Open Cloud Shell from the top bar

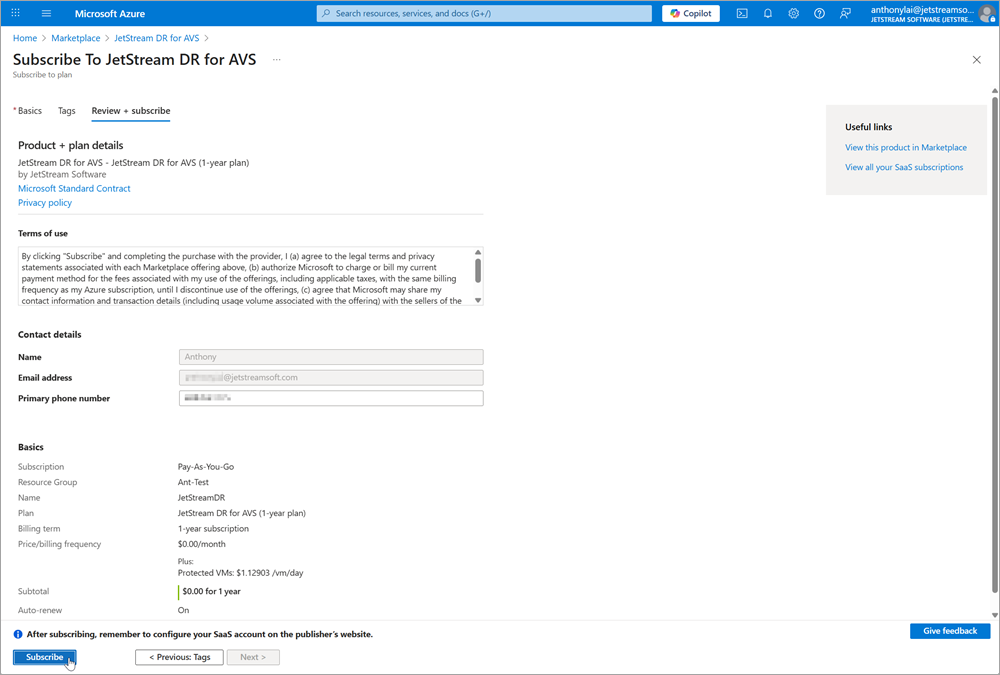[x=742, y=13]
